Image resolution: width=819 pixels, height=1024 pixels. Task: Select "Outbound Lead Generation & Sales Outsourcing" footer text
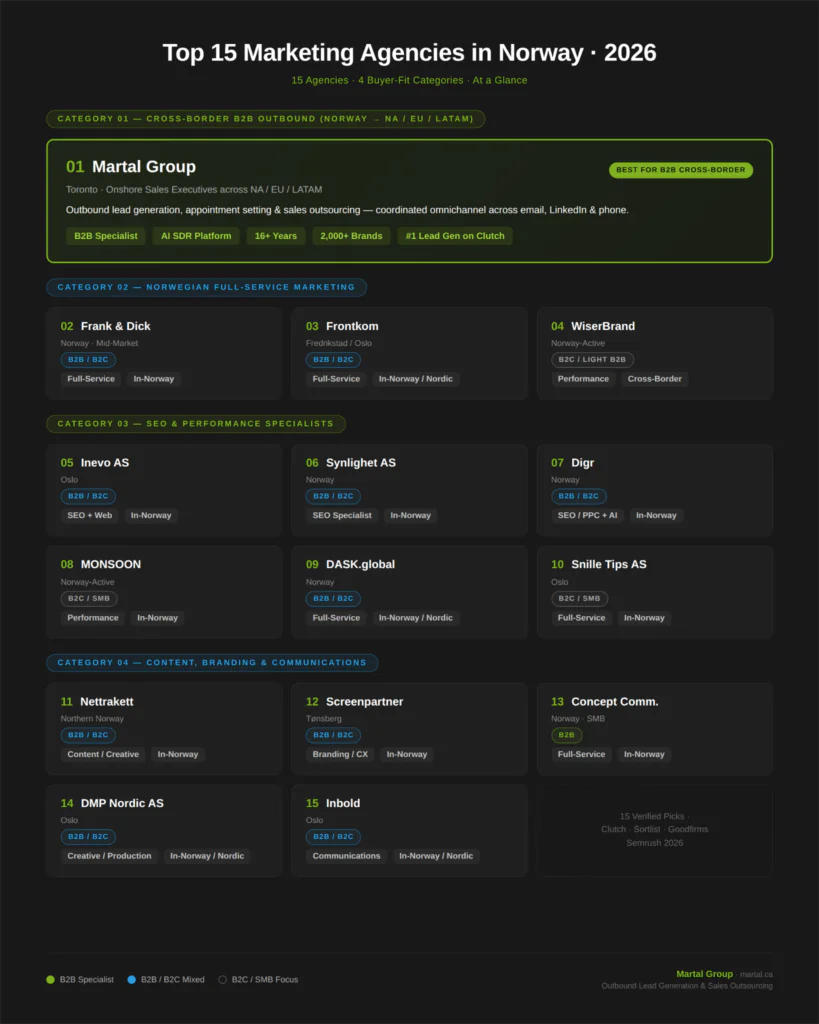(x=687, y=986)
